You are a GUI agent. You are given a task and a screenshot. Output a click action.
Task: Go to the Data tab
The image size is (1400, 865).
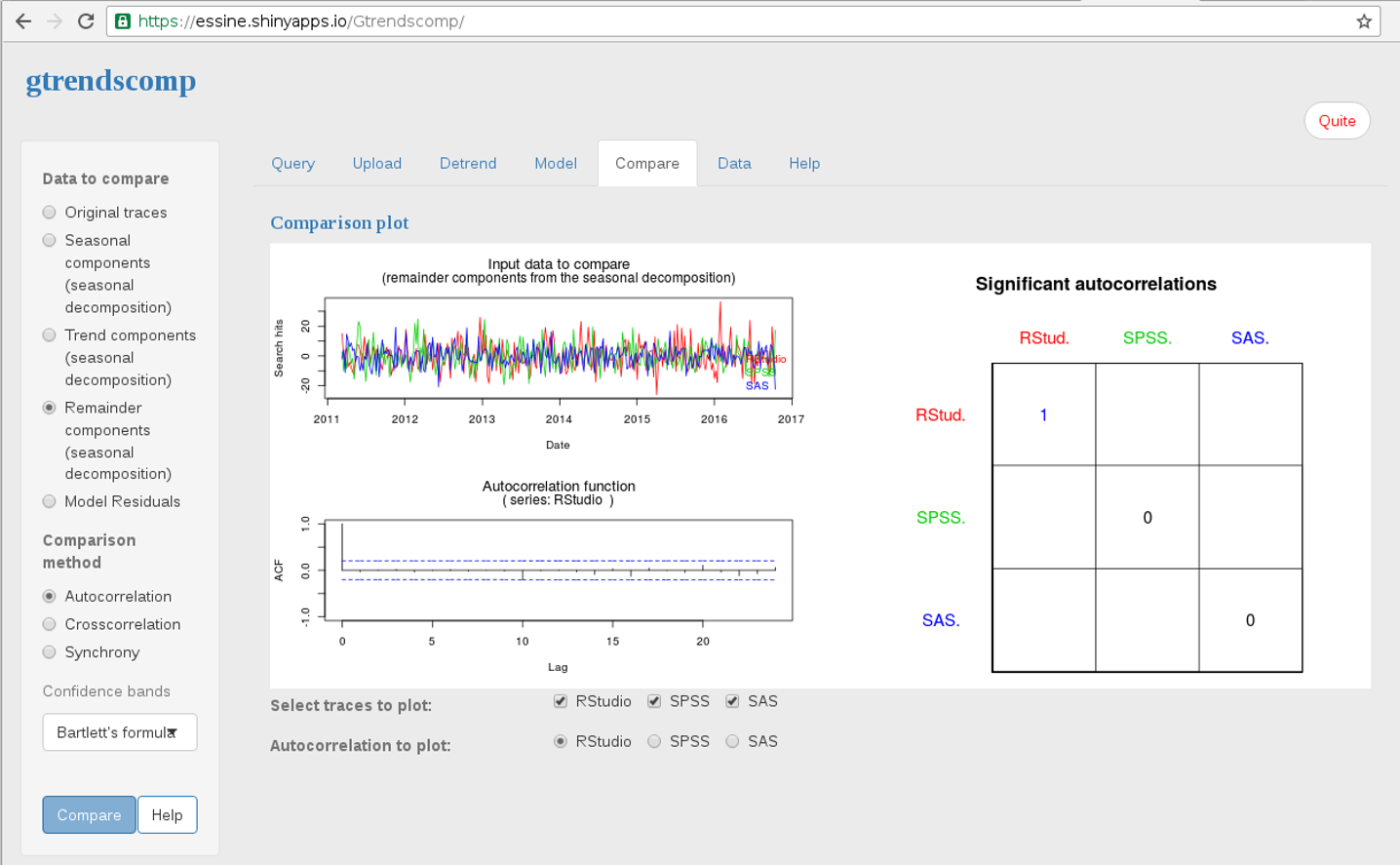click(734, 164)
